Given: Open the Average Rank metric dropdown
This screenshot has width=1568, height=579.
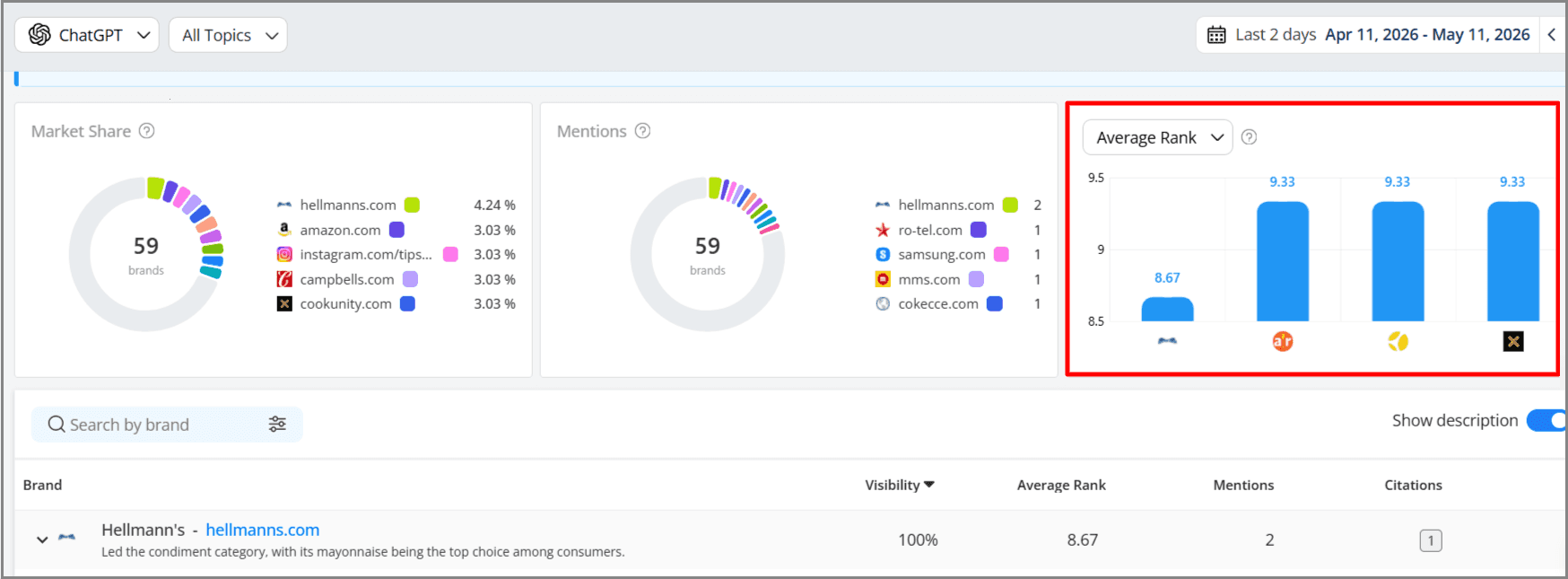Looking at the screenshot, I should click(1158, 137).
